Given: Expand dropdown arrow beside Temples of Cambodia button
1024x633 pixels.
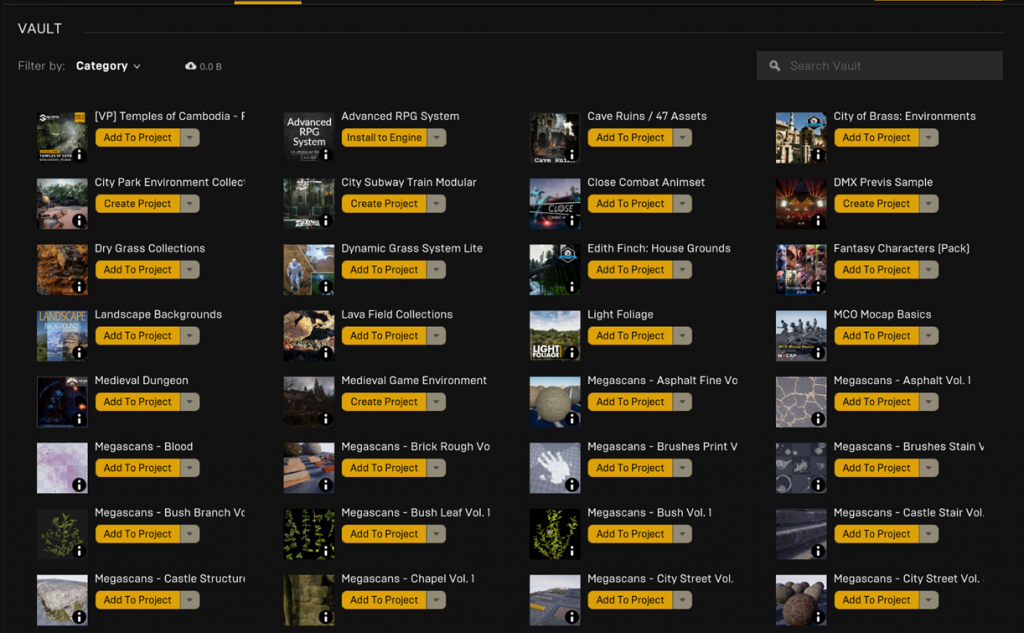Looking at the screenshot, I should [190, 138].
